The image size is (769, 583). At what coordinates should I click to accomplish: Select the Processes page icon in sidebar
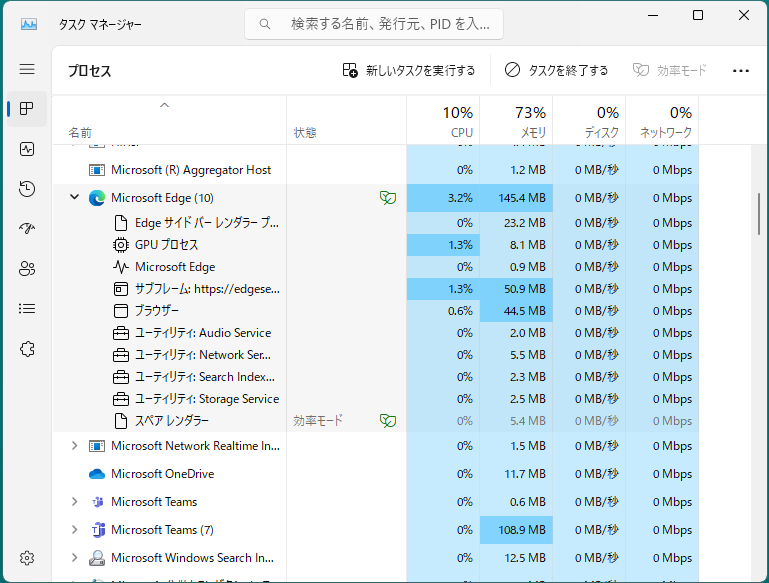[x=27, y=109]
